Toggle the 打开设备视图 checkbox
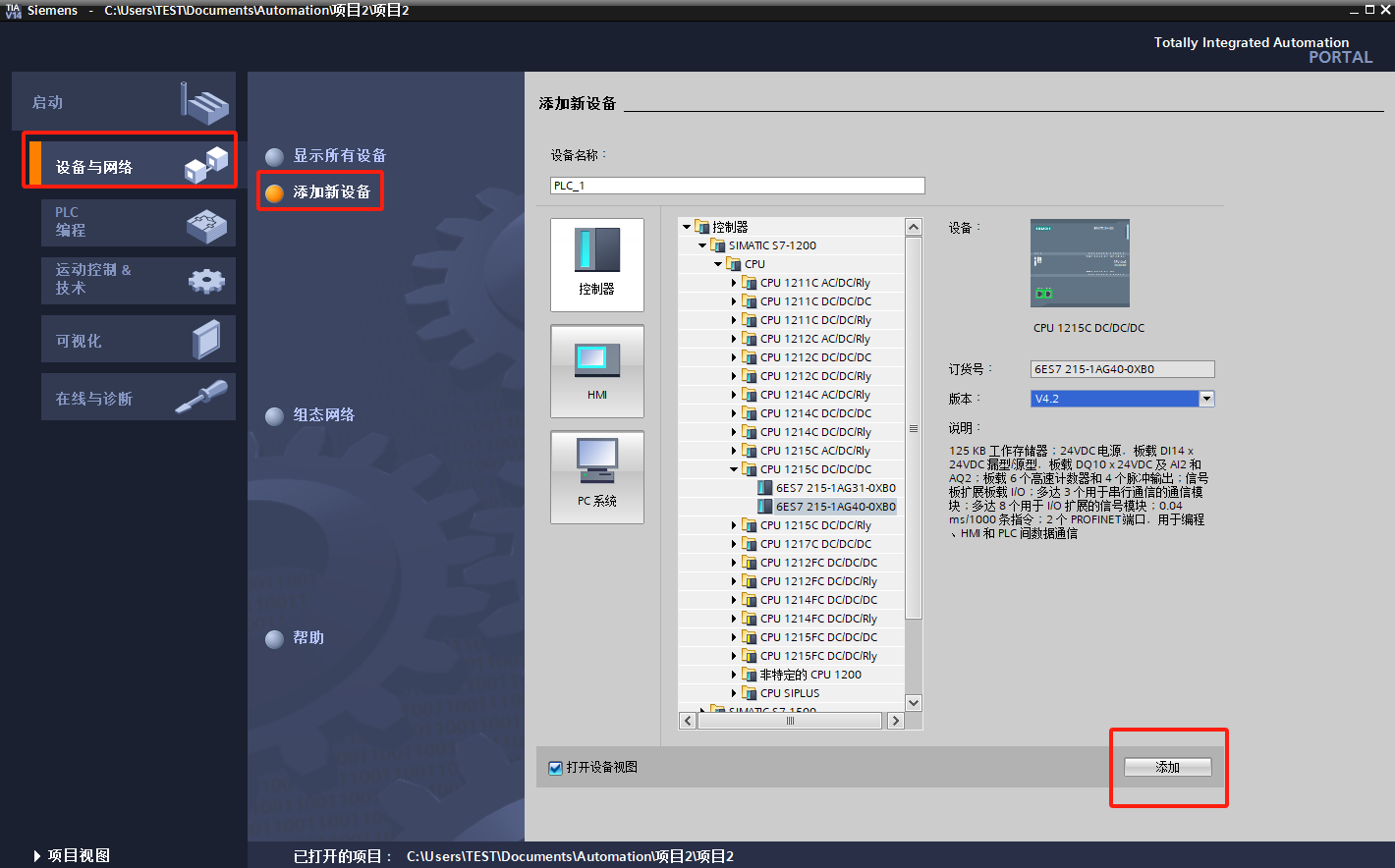This screenshot has height=868, width=1395. tap(556, 768)
